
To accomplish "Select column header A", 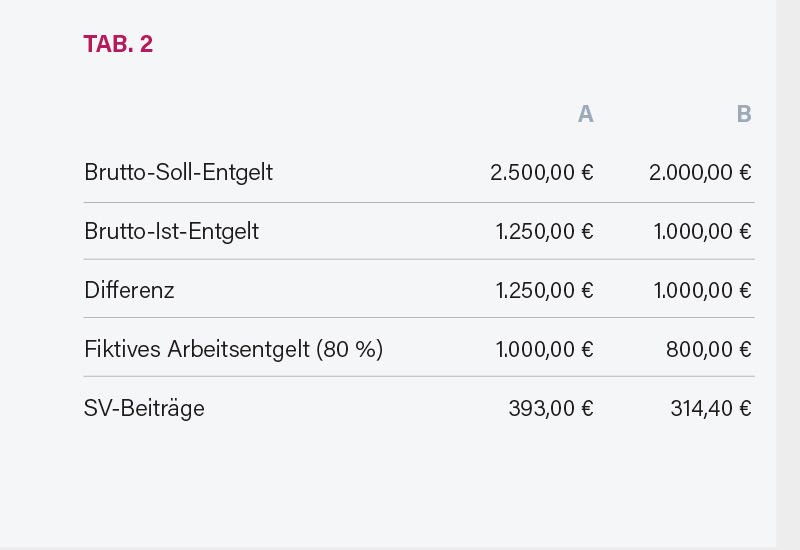I will [585, 114].
